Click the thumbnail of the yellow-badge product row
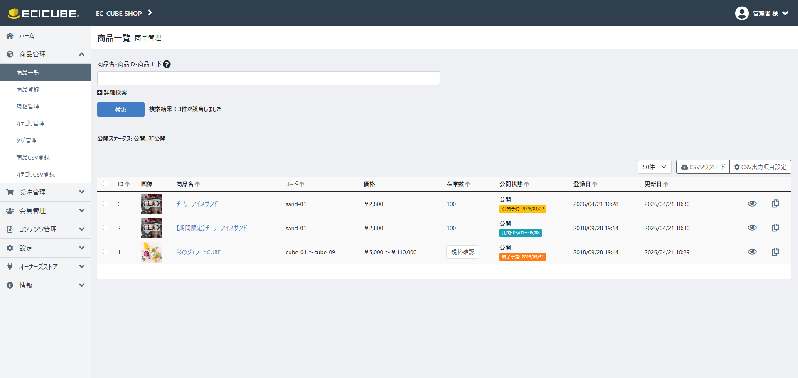Screen dimensions: 798x378 151,203
